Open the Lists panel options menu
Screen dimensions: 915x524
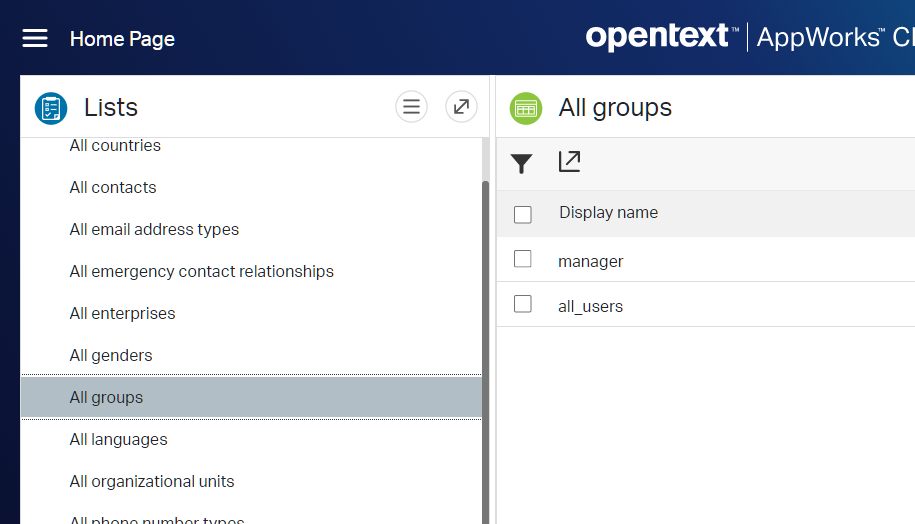(x=411, y=107)
